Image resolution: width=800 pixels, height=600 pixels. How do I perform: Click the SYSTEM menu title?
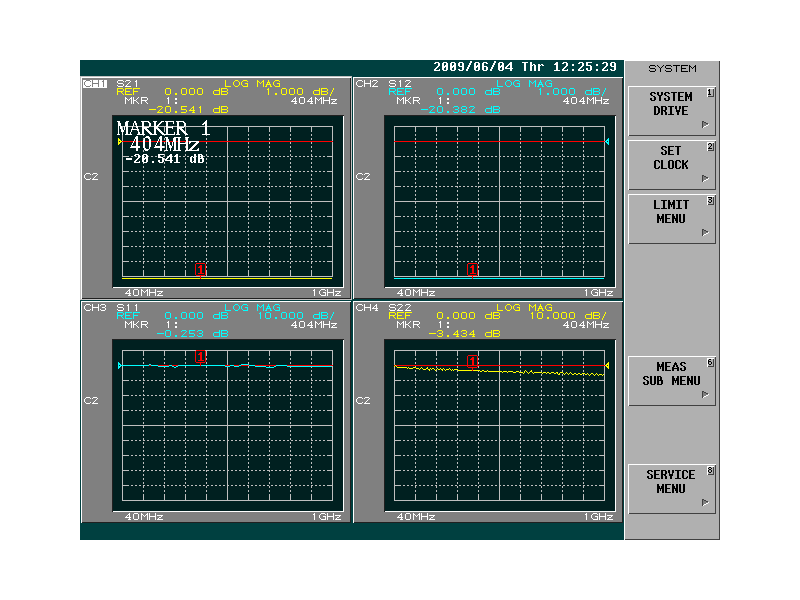click(x=672, y=68)
